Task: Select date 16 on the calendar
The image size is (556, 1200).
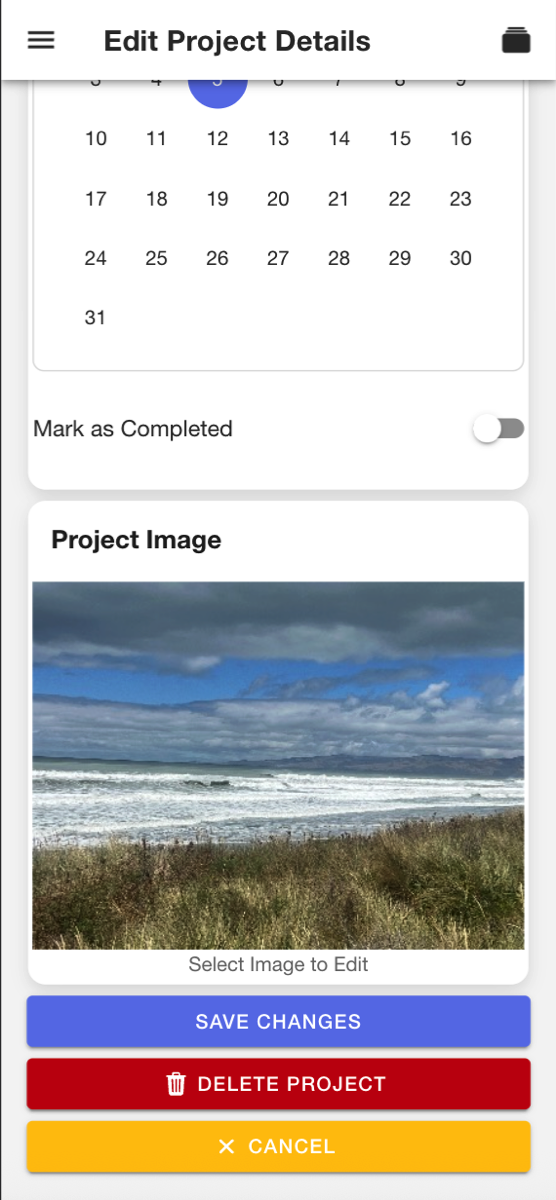Action: 461,139
